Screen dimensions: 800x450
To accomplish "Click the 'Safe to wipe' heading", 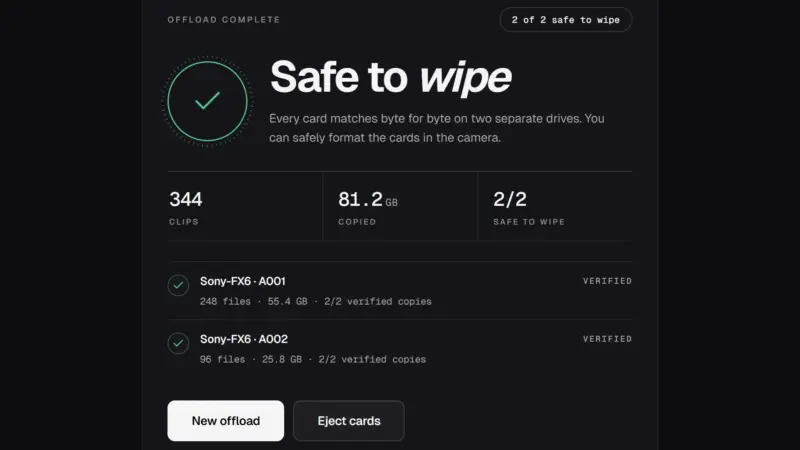I will pyautogui.click(x=390, y=77).
